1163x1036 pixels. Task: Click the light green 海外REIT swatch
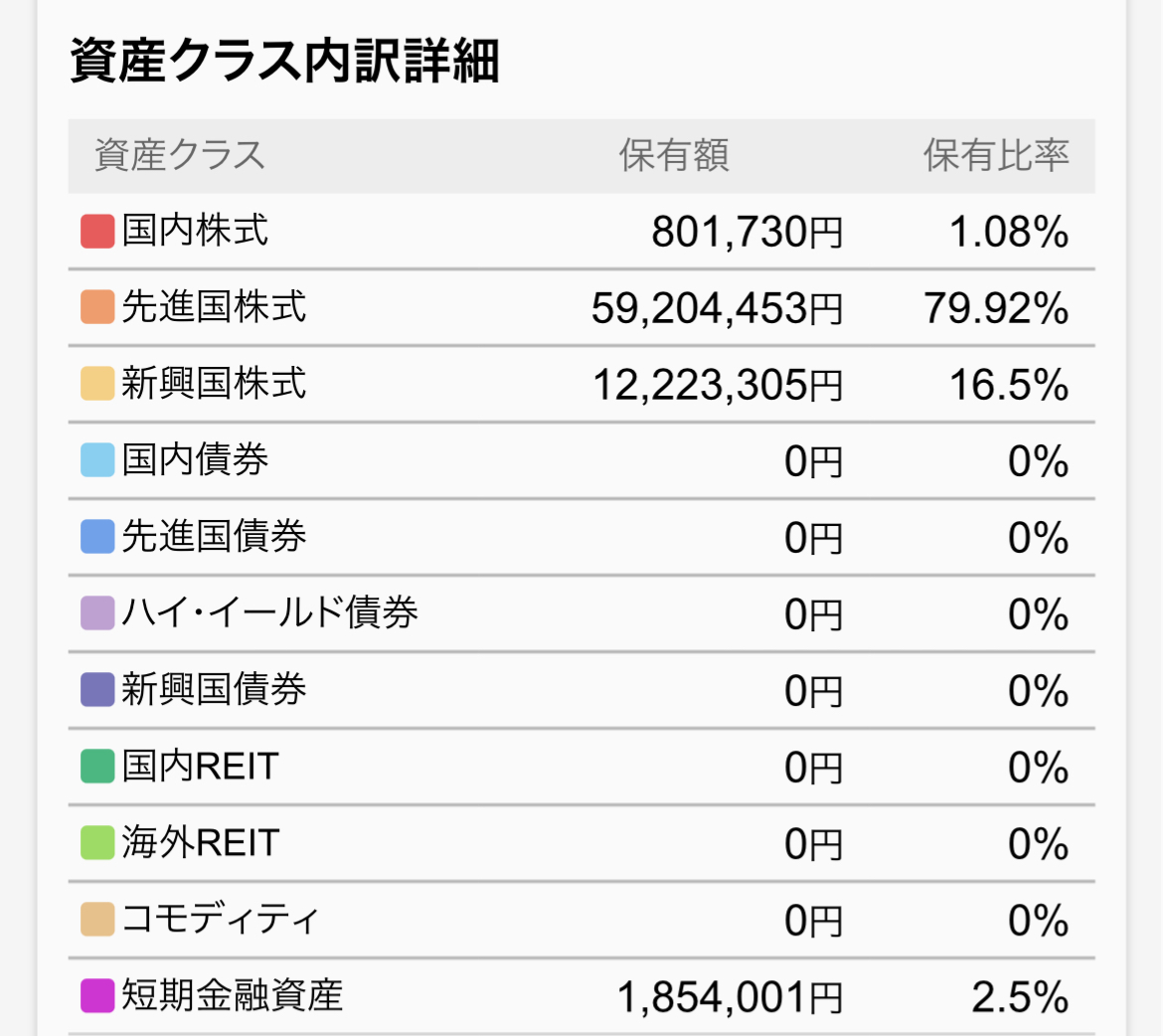pyautogui.click(x=97, y=843)
